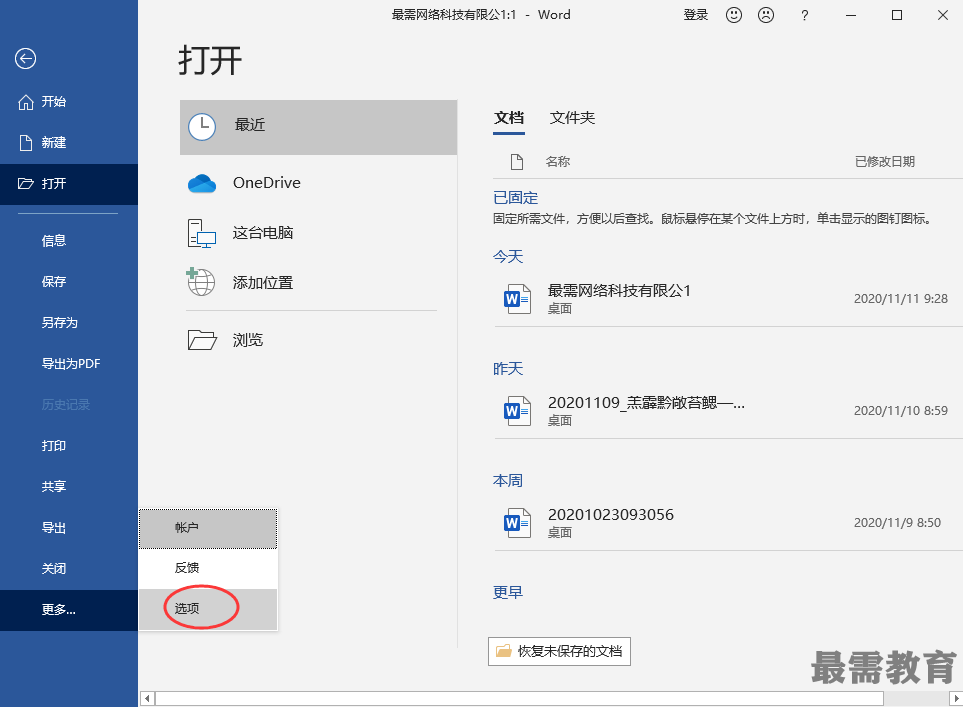Choose 选项 in the popup menu
Viewport: 963px width, 707px height.
[208, 609]
